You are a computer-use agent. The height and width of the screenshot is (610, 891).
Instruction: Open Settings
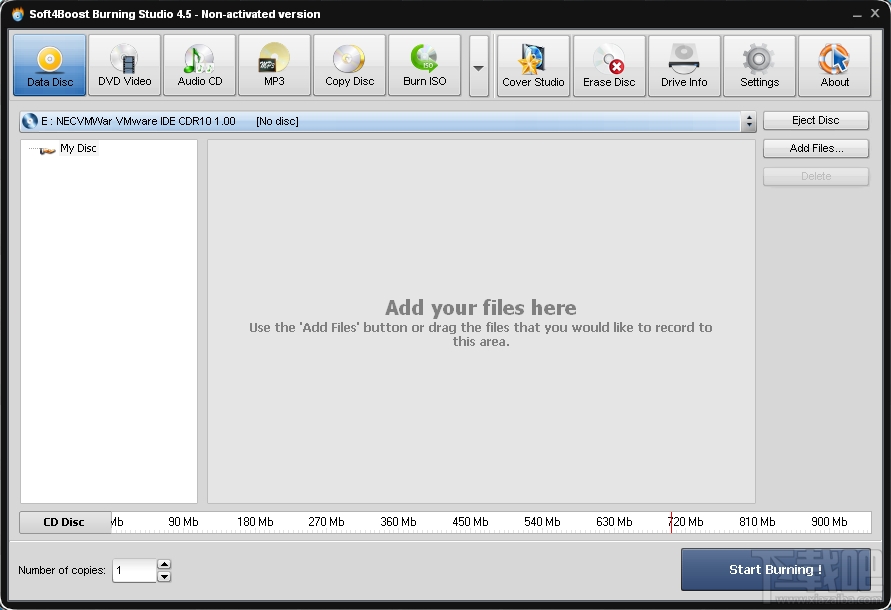[x=759, y=66]
